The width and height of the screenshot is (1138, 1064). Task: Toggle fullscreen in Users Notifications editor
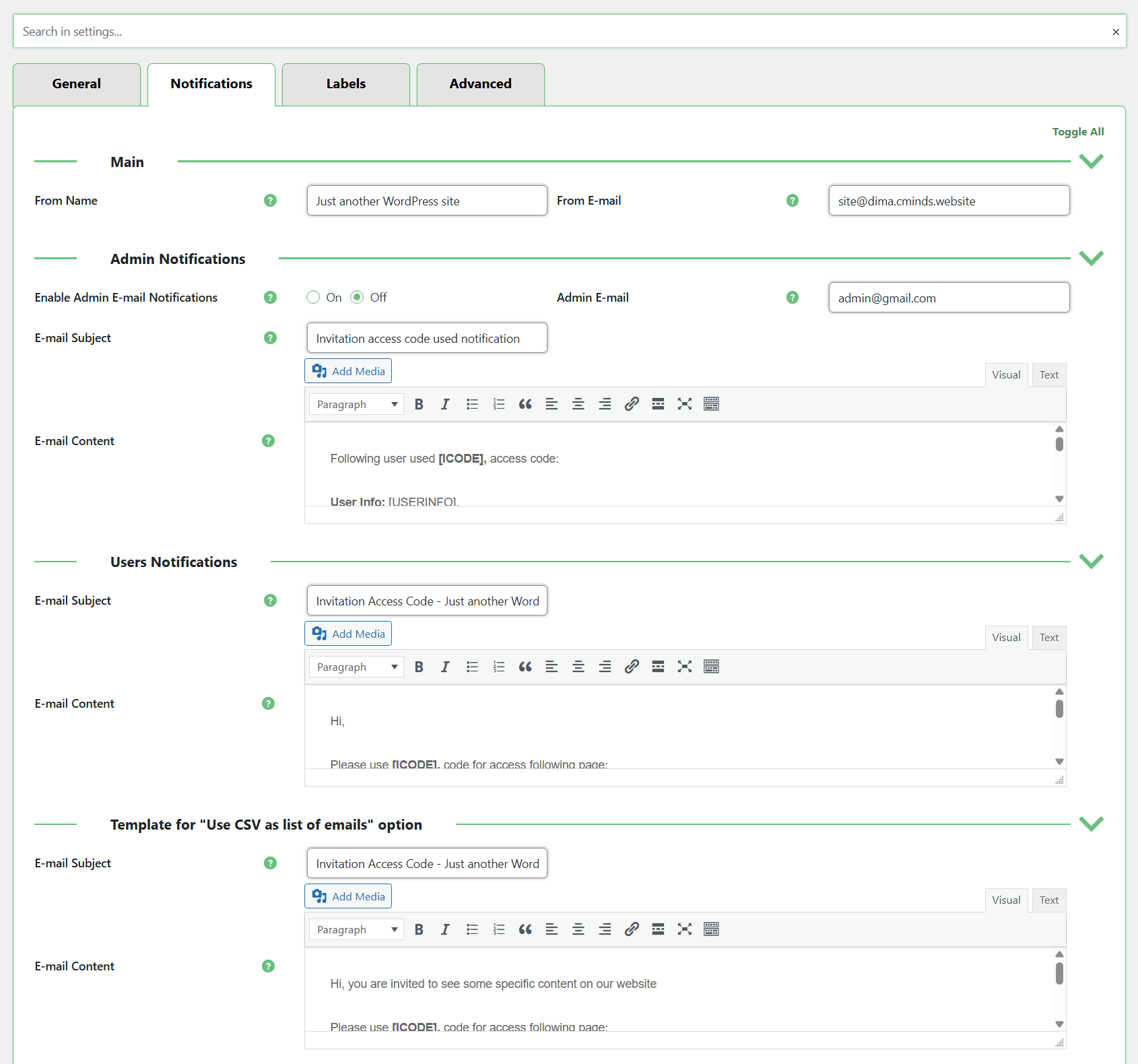coord(684,667)
